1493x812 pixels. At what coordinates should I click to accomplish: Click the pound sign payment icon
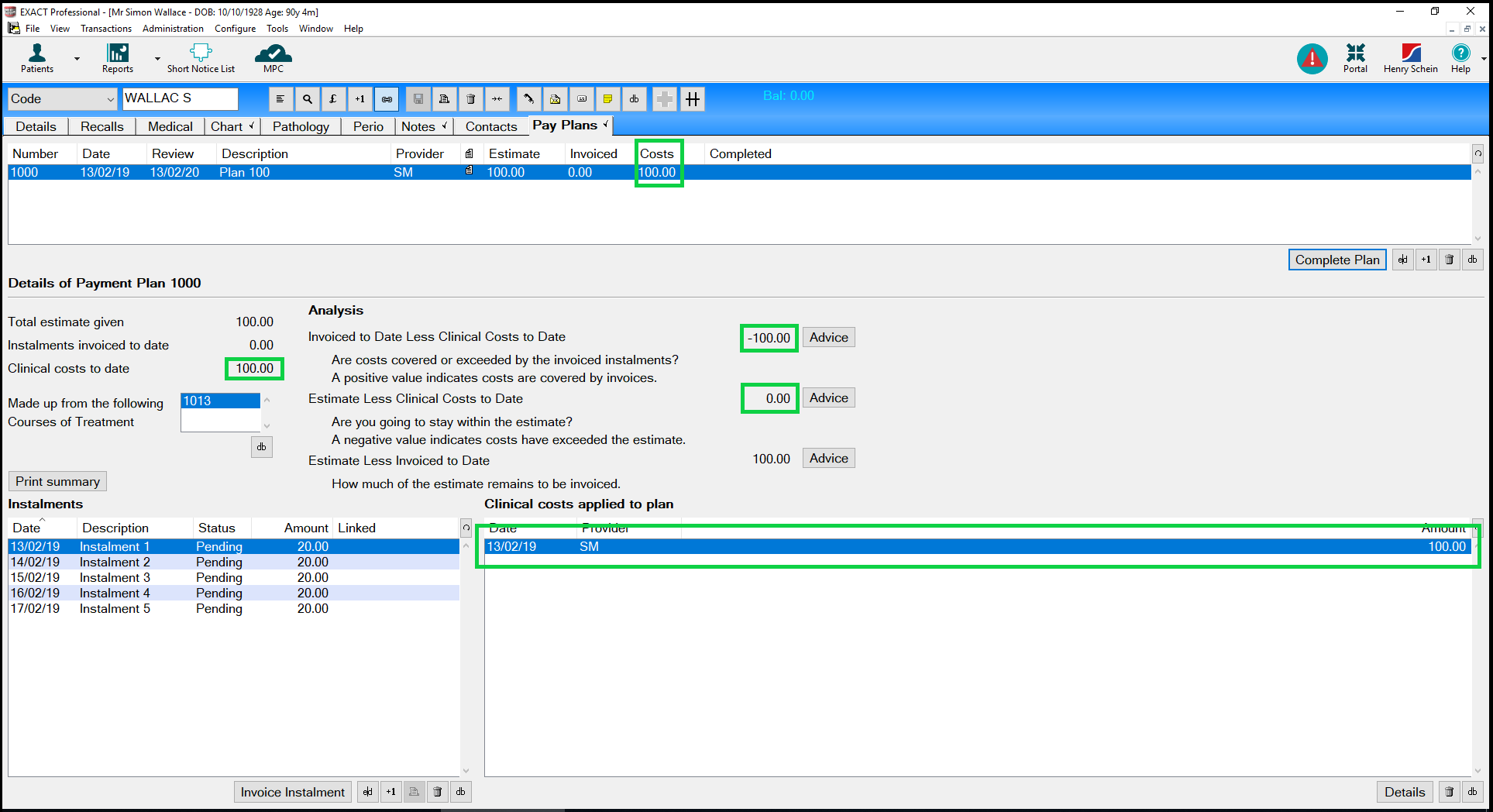click(x=333, y=99)
